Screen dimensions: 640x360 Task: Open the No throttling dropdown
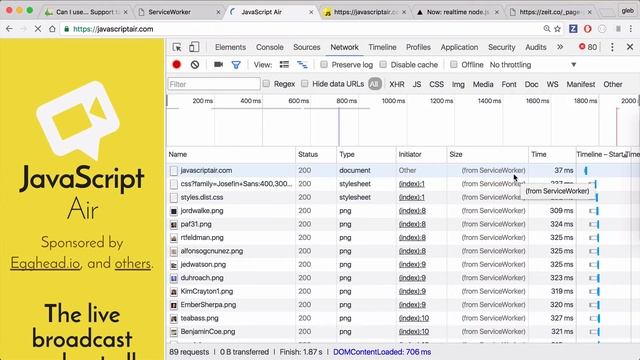click(x=533, y=64)
